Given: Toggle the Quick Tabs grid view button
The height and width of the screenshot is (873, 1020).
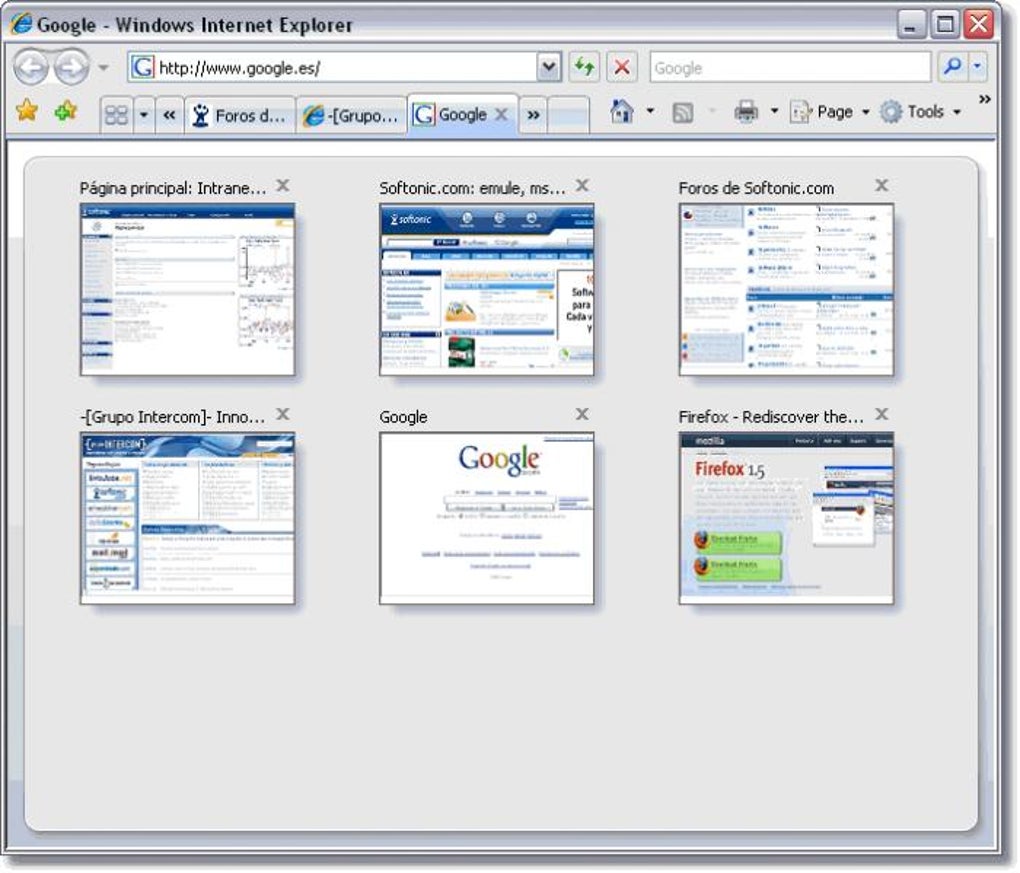Looking at the screenshot, I should (116, 115).
